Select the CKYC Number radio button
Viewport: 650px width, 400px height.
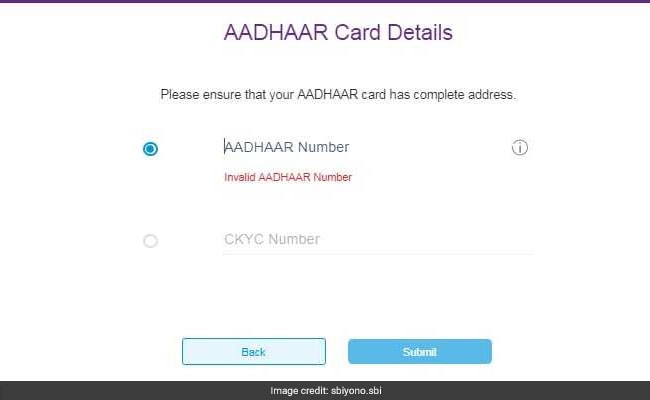150,241
